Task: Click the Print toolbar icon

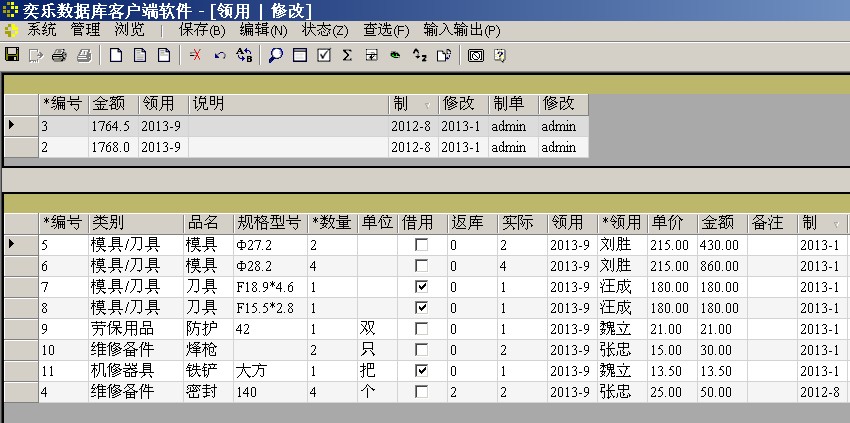Action: tap(59, 55)
